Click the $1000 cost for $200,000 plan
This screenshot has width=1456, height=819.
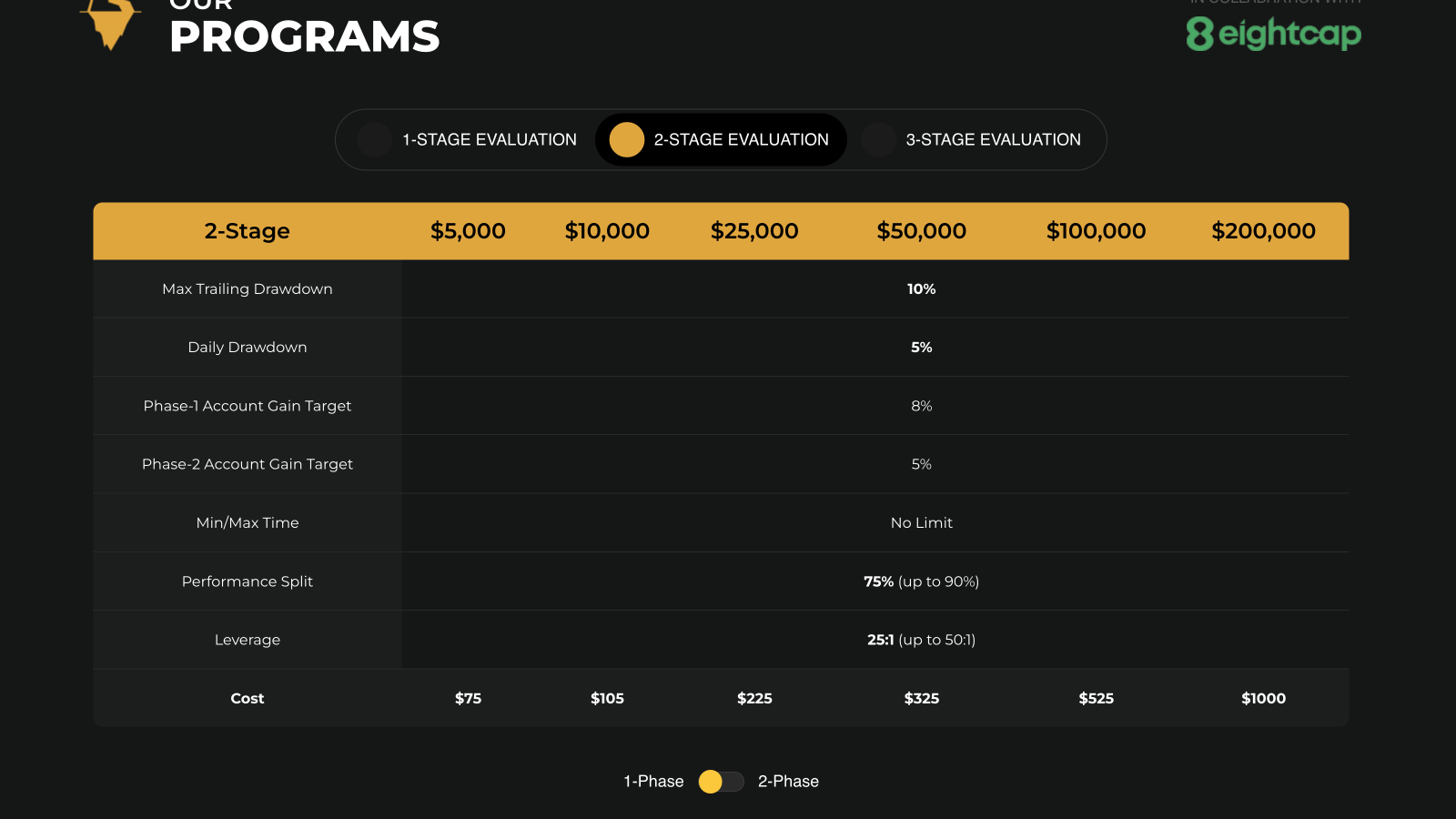pyautogui.click(x=1264, y=698)
